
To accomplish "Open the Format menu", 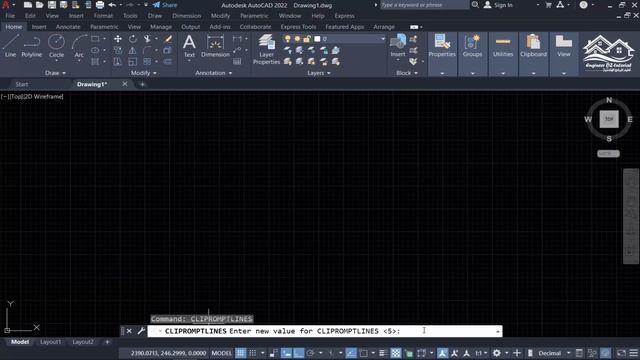I will tap(103, 16).
